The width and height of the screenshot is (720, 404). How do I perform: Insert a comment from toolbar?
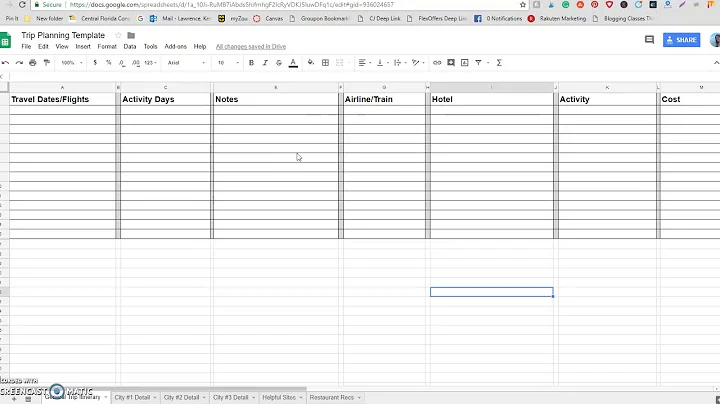(451, 62)
